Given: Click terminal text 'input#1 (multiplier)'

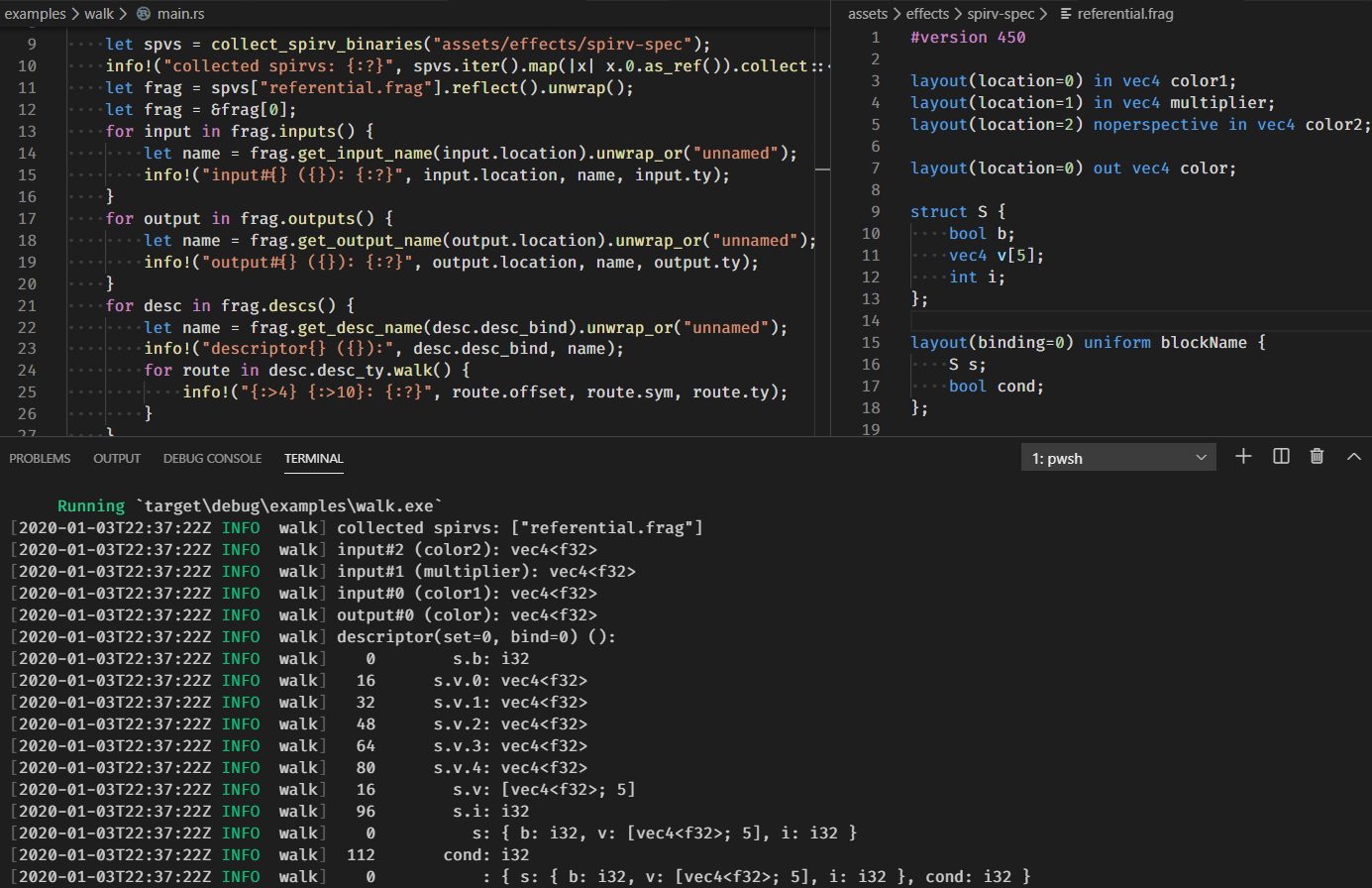Looking at the screenshot, I should (x=438, y=571).
